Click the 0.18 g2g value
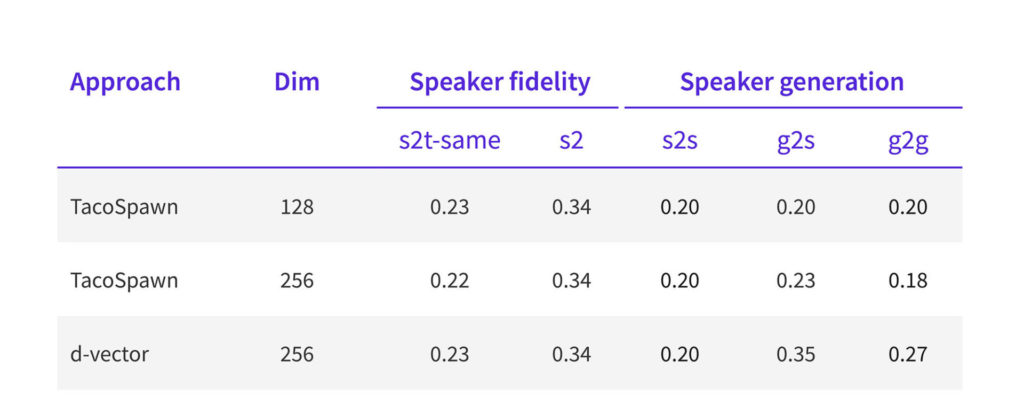Viewport: 1024px width, 416px height. pos(908,281)
